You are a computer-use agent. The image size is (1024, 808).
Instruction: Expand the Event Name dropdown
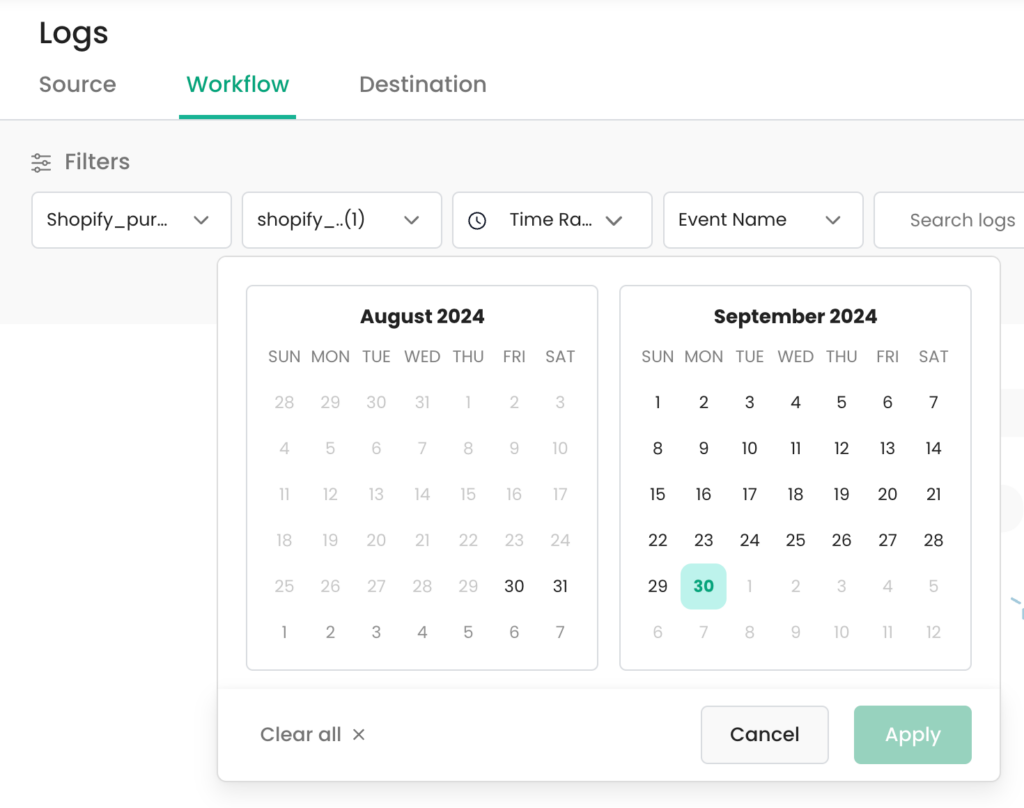(x=763, y=220)
